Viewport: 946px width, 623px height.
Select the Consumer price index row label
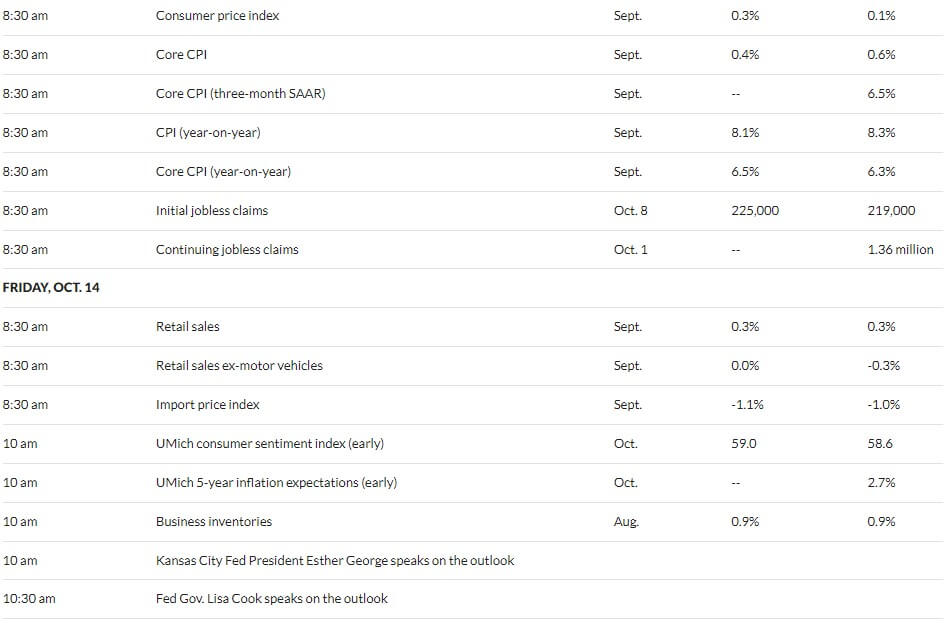pyautogui.click(x=217, y=16)
